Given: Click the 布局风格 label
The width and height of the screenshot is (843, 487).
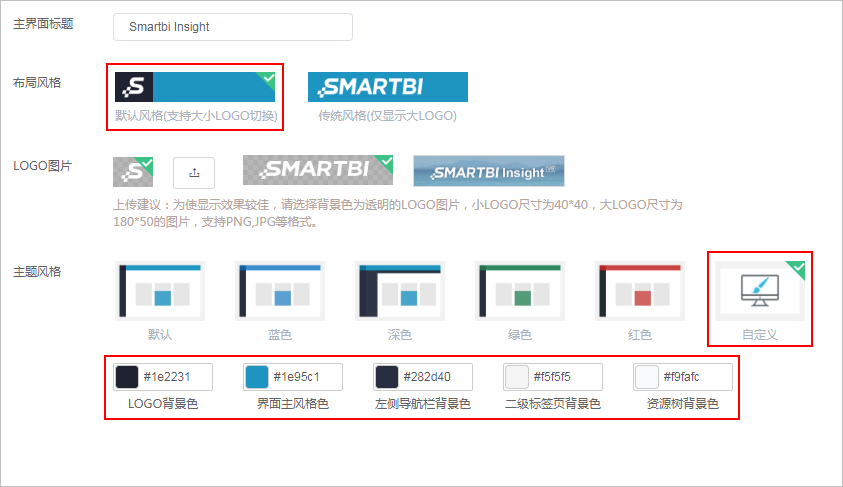Looking at the screenshot, I should coord(37,83).
